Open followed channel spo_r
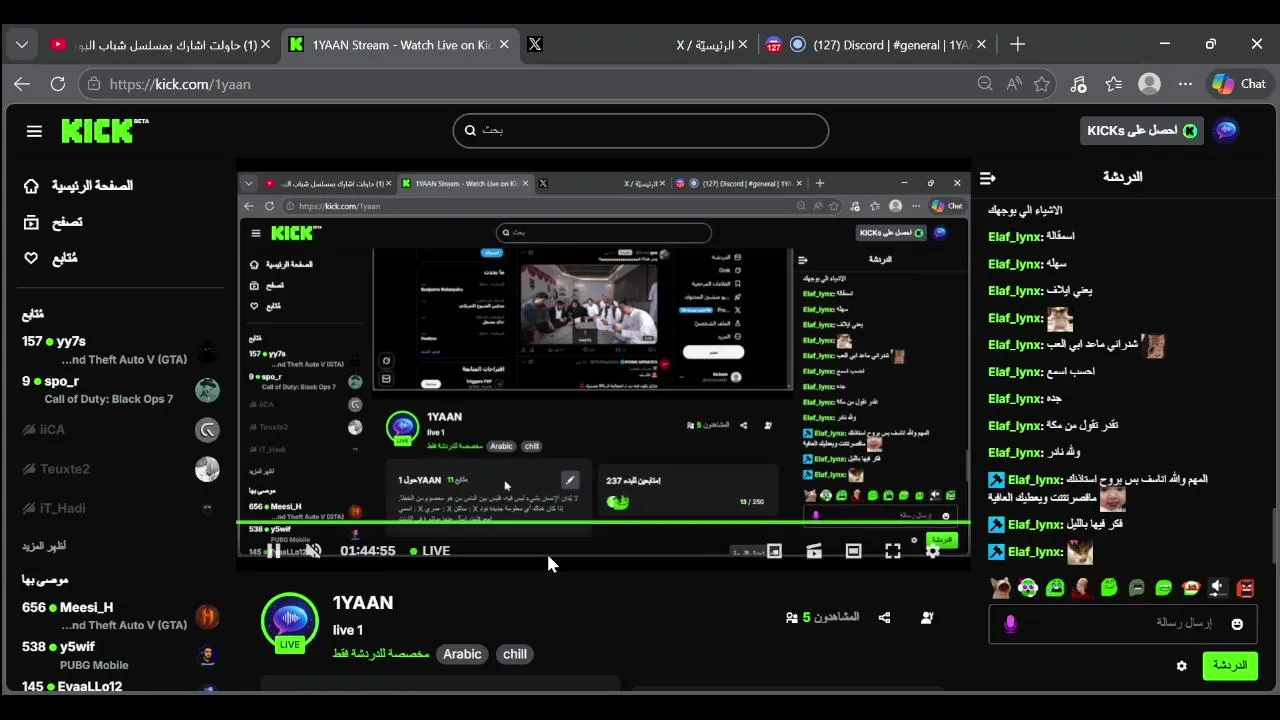The width and height of the screenshot is (1280, 720). point(120,390)
